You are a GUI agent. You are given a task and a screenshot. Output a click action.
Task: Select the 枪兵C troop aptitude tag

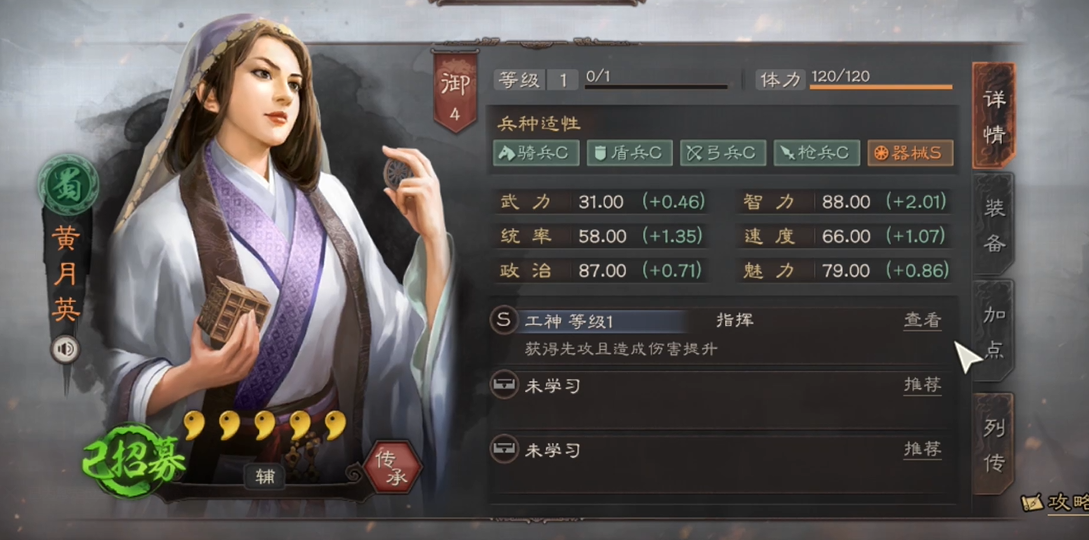coord(817,153)
